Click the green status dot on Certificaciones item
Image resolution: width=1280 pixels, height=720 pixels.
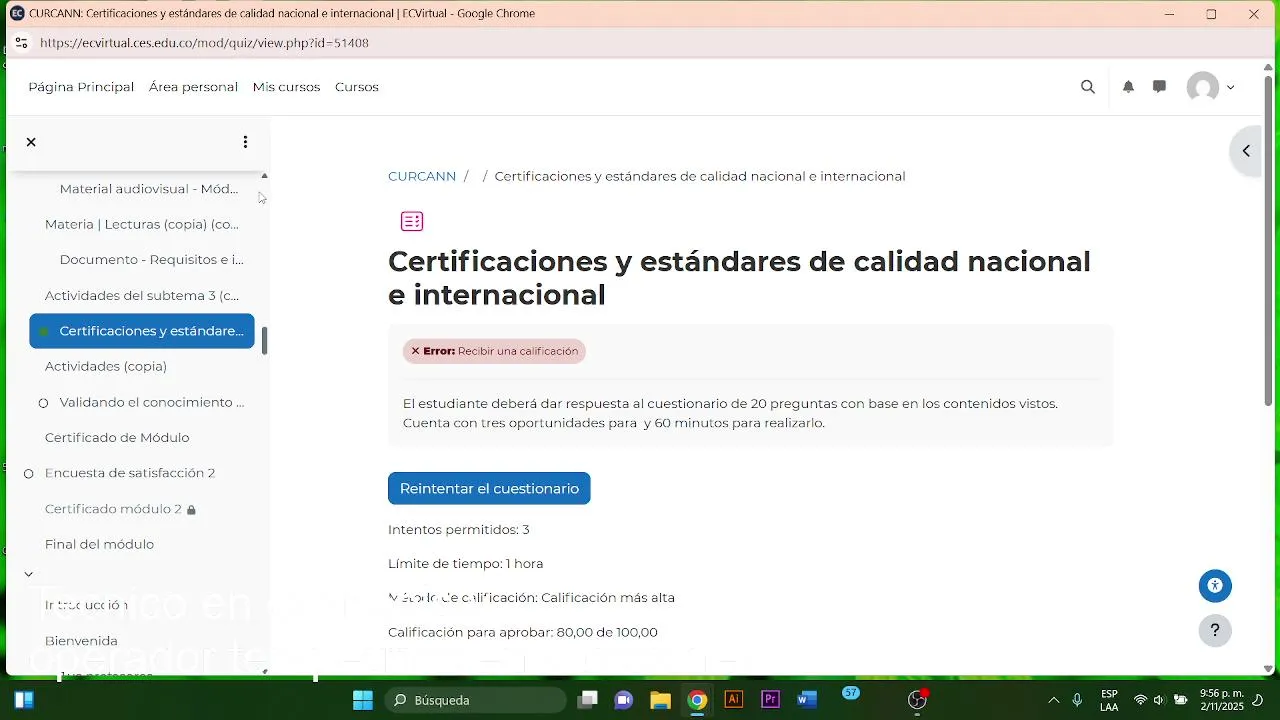[x=43, y=332]
